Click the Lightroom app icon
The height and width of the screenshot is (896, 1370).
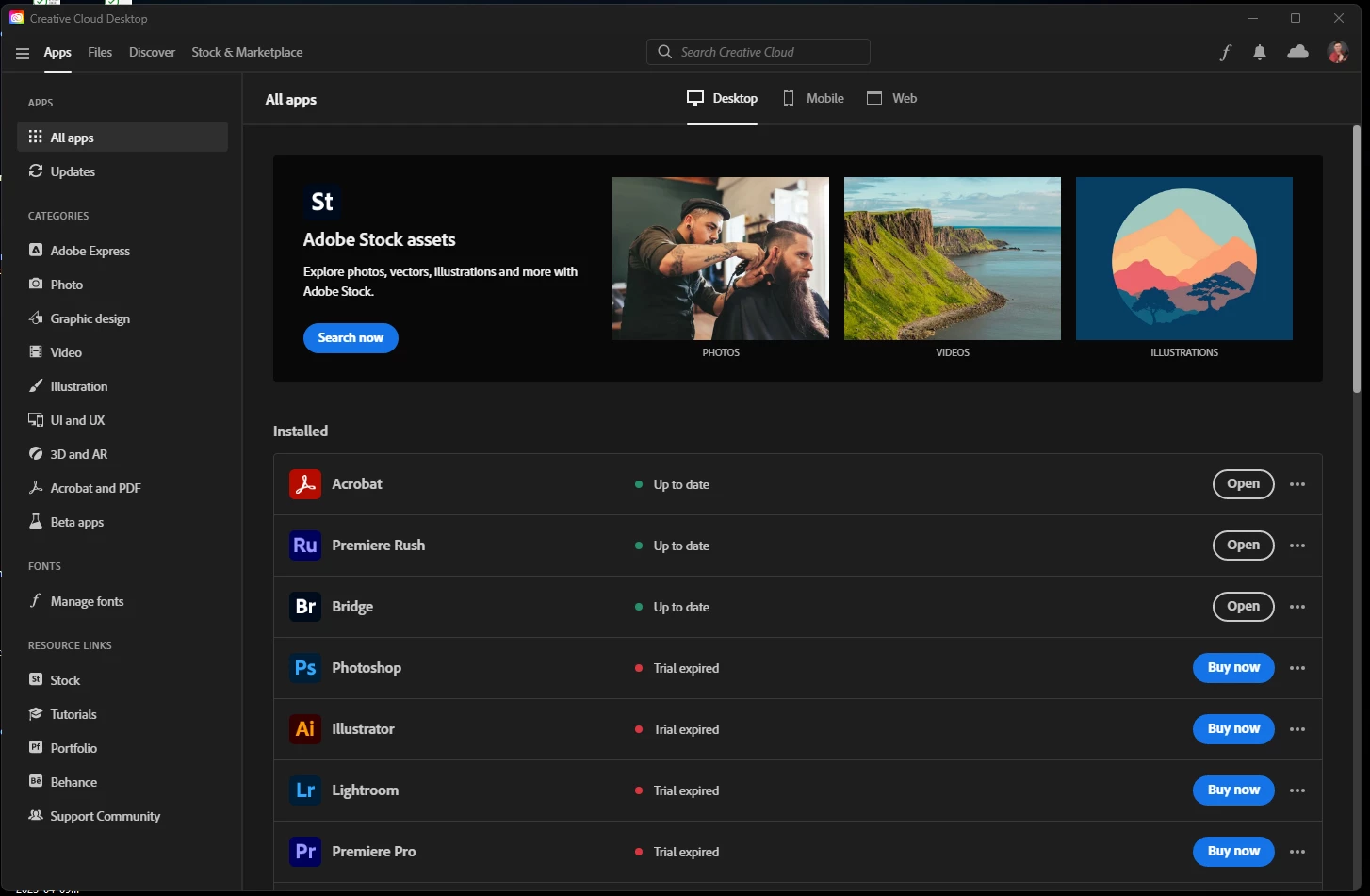click(305, 790)
